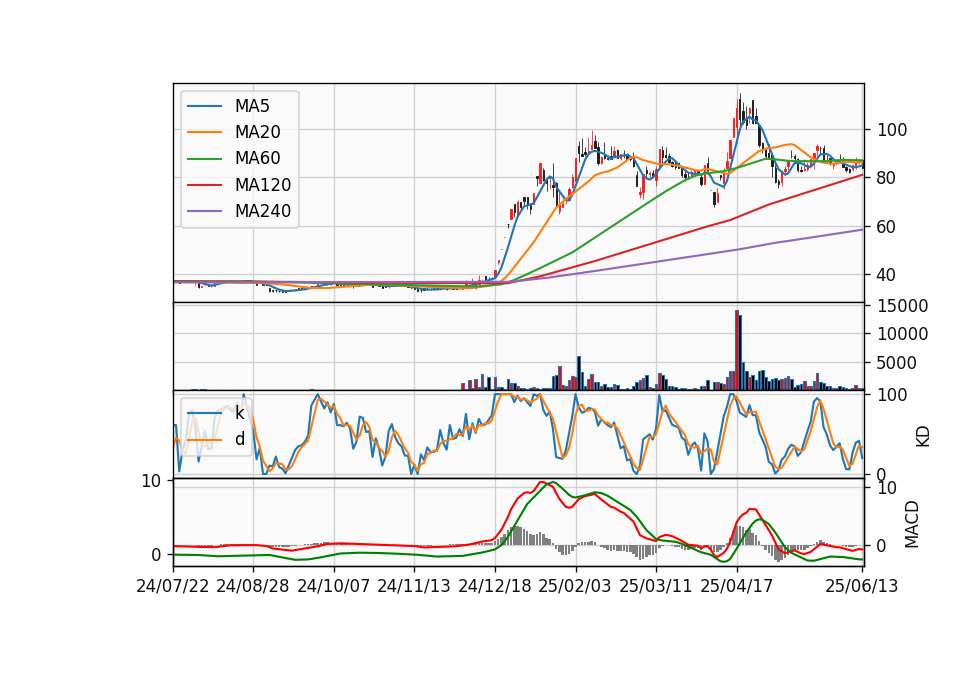This screenshot has width=960, height=690.
Task: Click the 80 price axis tick label
Action: click(887, 178)
